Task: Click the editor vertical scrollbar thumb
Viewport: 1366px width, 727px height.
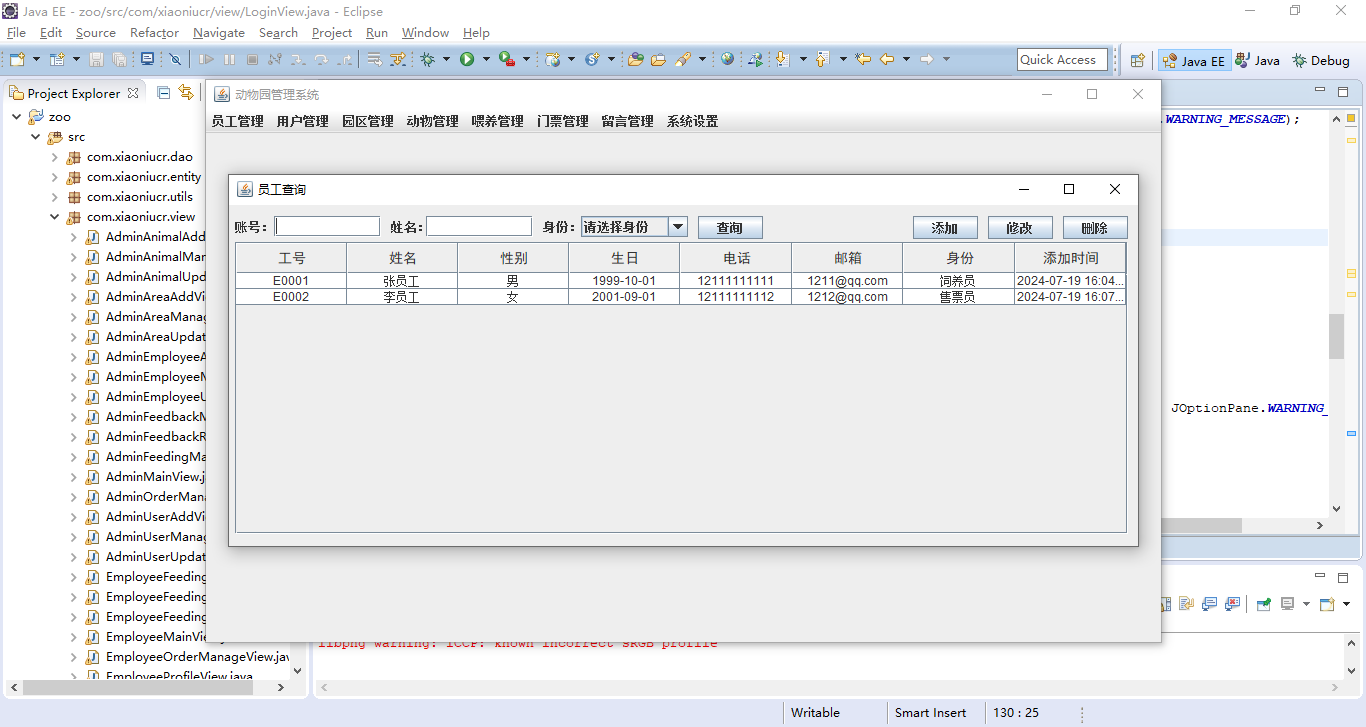Action: (1336, 336)
